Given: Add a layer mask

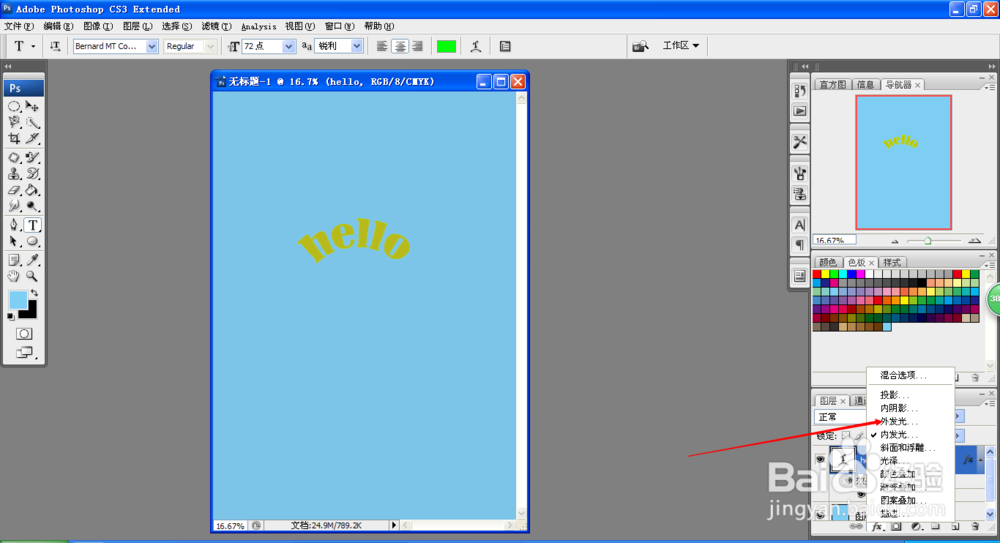Looking at the screenshot, I should [897, 527].
